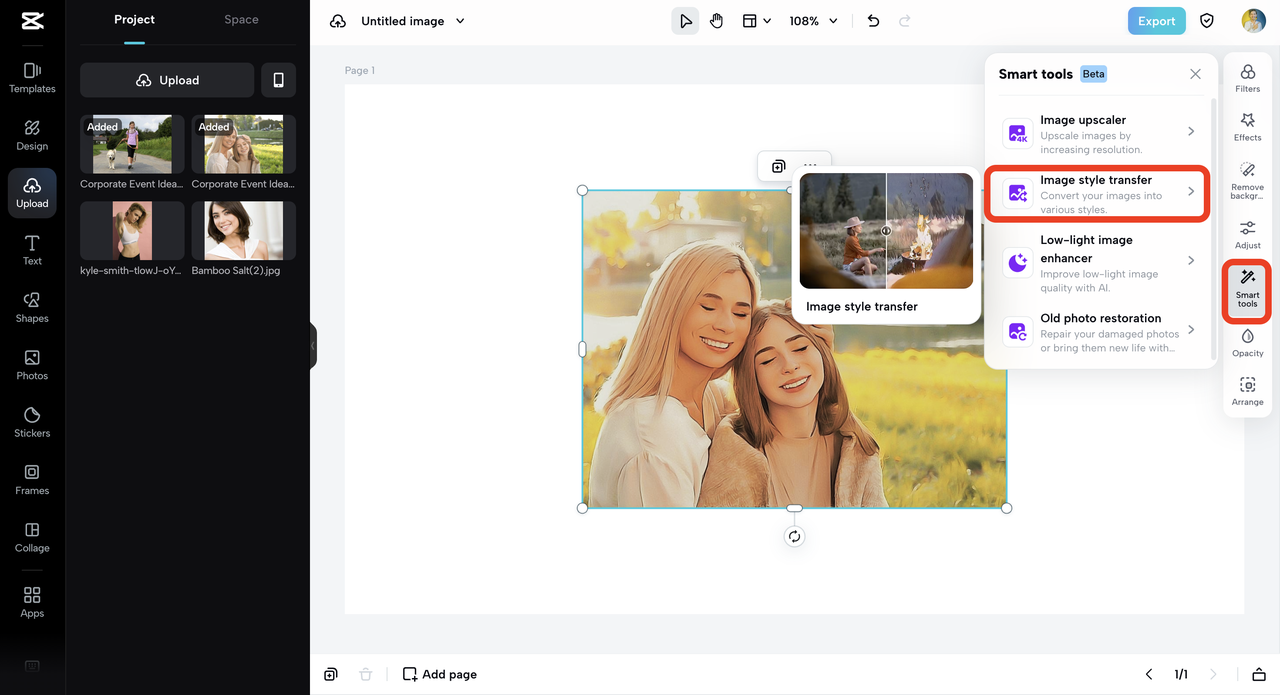
Task: Select the Hand pan tool
Action: tap(716, 21)
